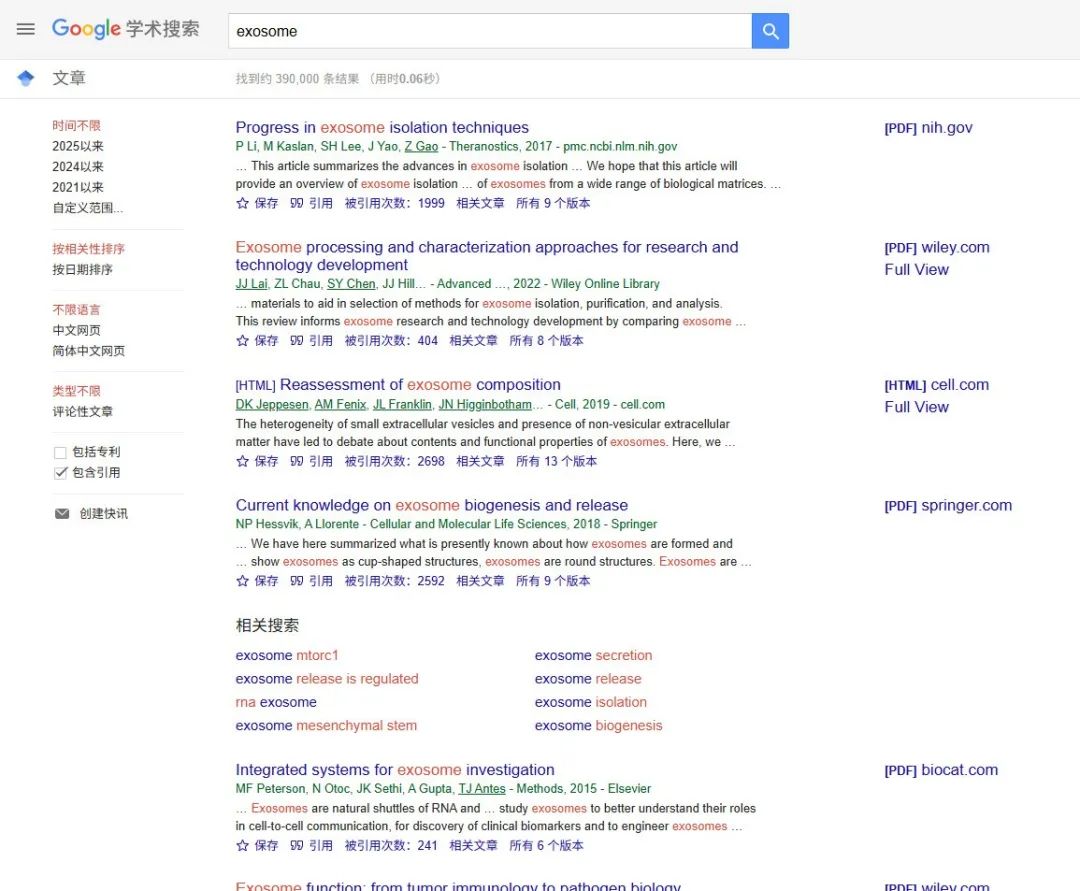Open [HTML] cell.com link

(x=937, y=385)
